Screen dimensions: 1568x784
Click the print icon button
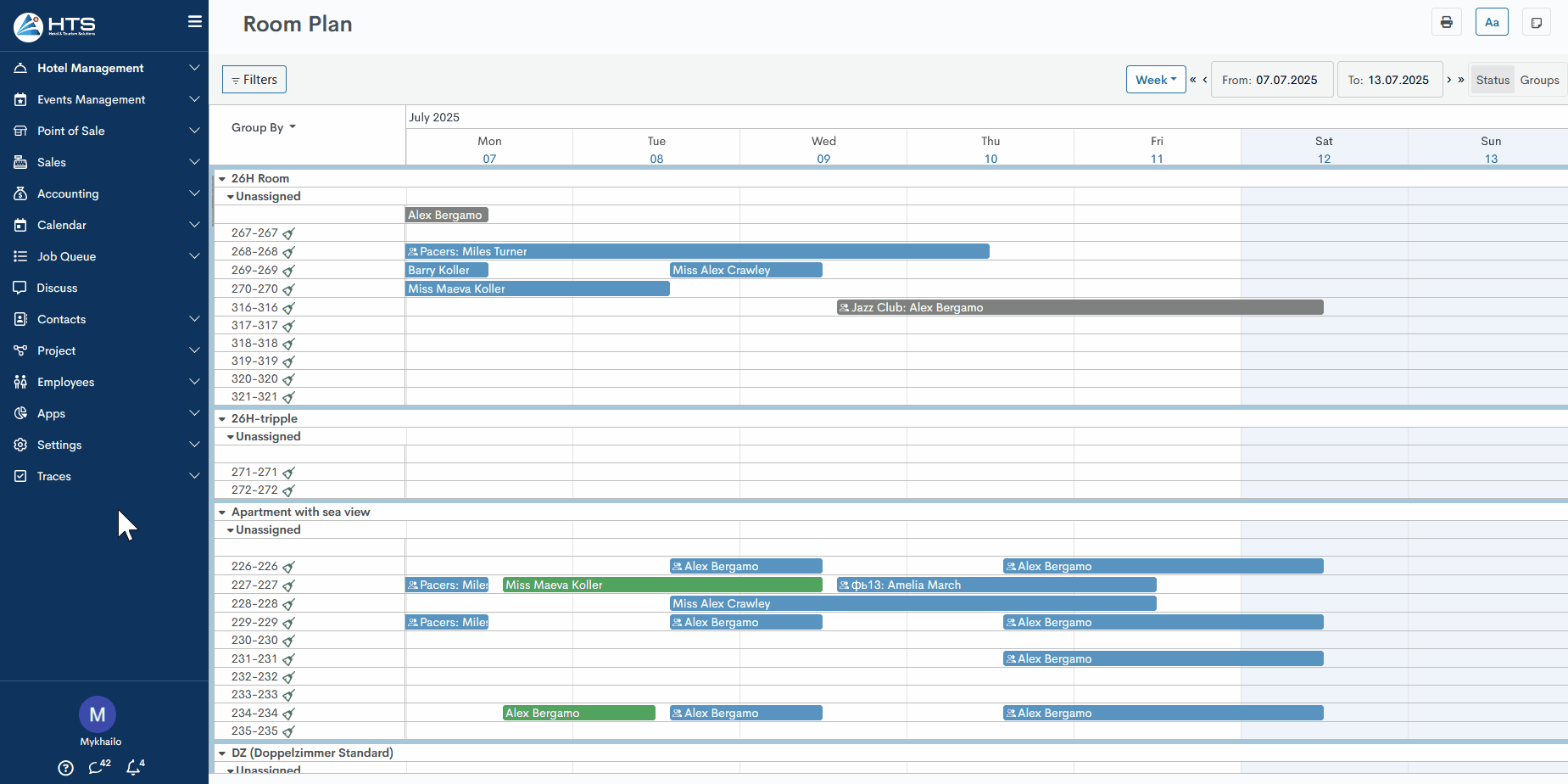(1447, 23)
